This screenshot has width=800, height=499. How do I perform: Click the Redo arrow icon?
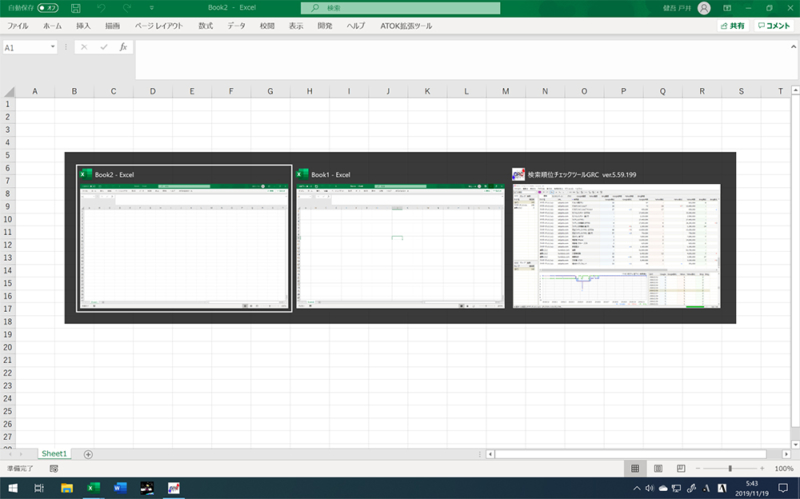click(127, 8)
